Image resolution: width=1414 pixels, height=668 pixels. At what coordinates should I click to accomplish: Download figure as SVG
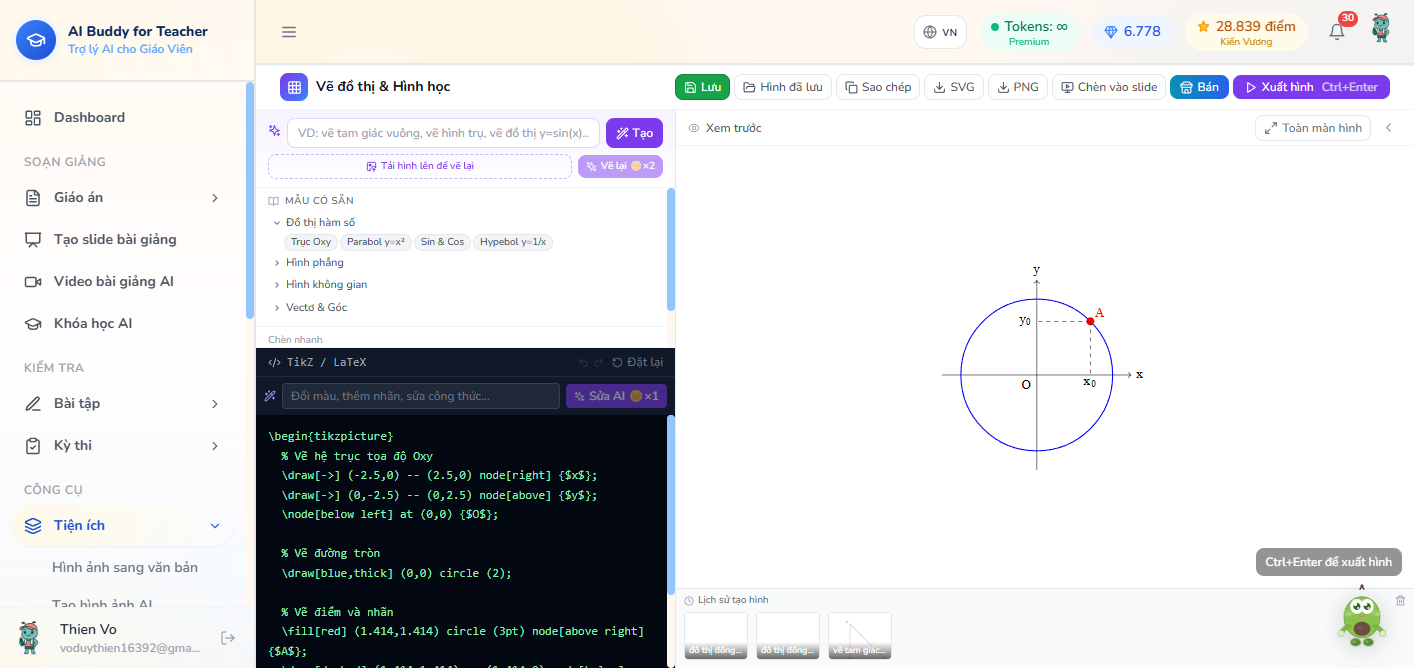(953, 87)
